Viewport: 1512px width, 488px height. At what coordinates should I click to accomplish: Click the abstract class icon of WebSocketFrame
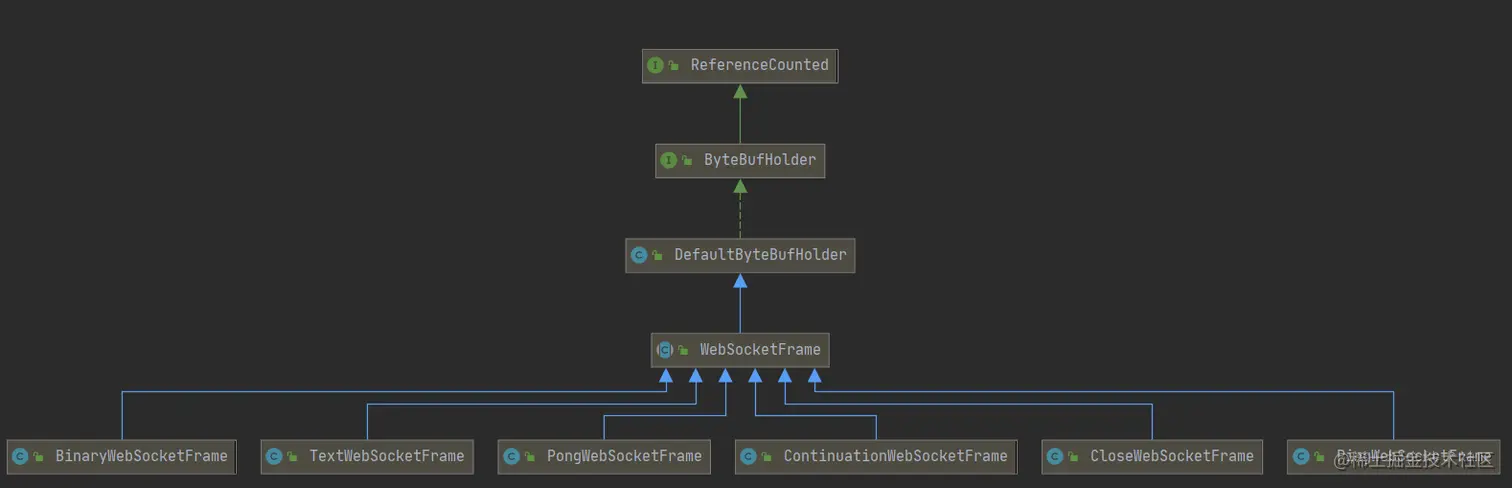point(665,350)
